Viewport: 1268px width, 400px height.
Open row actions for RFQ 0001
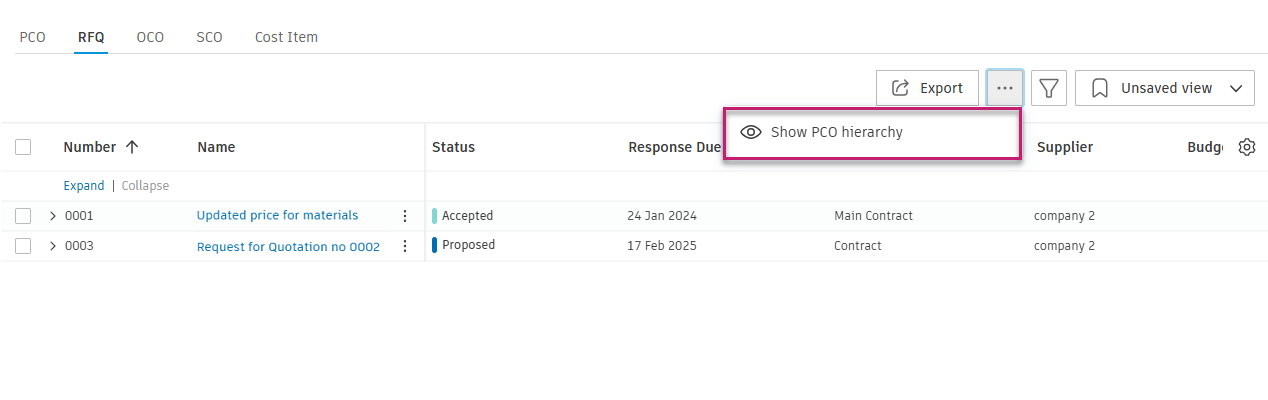(405, 216)
